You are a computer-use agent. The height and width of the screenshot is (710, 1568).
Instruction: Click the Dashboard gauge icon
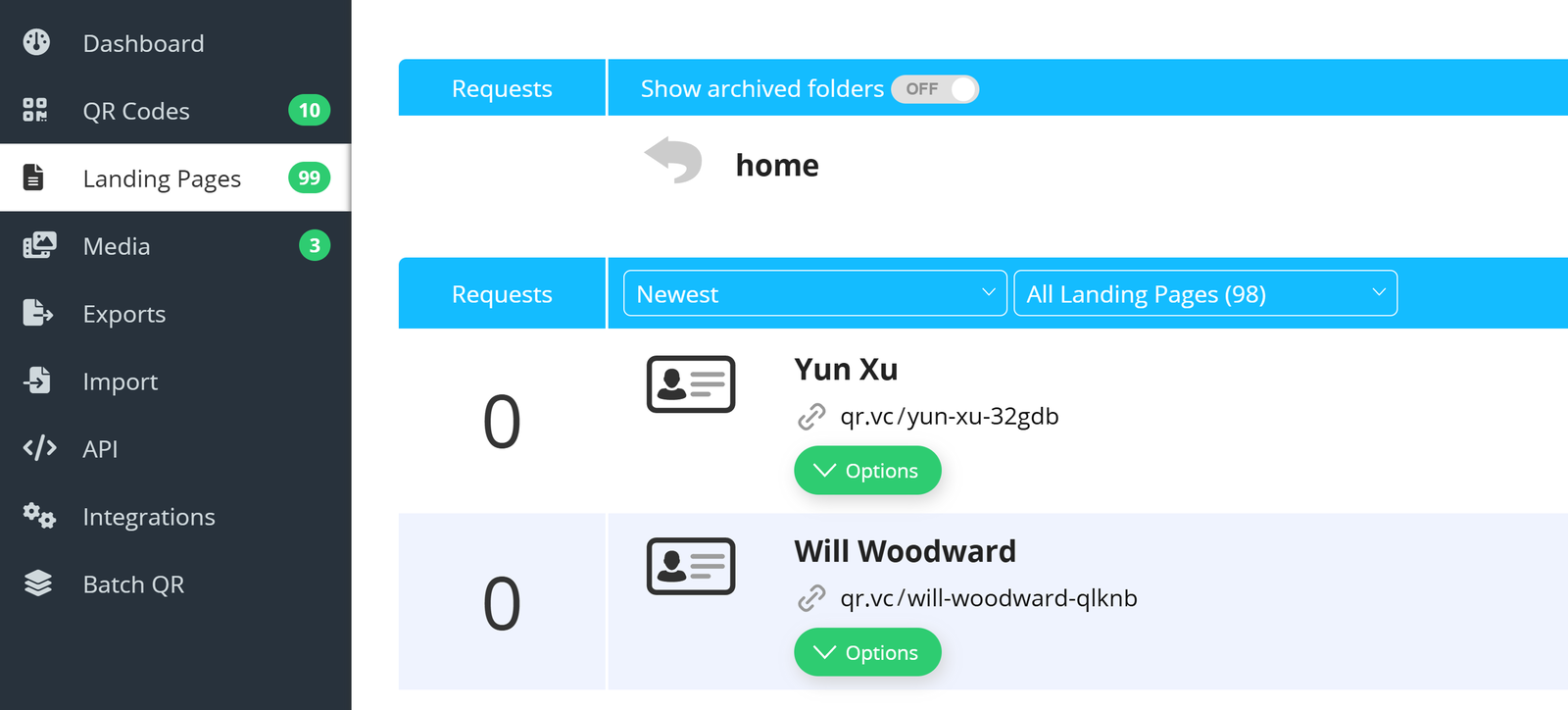[36, 42]
